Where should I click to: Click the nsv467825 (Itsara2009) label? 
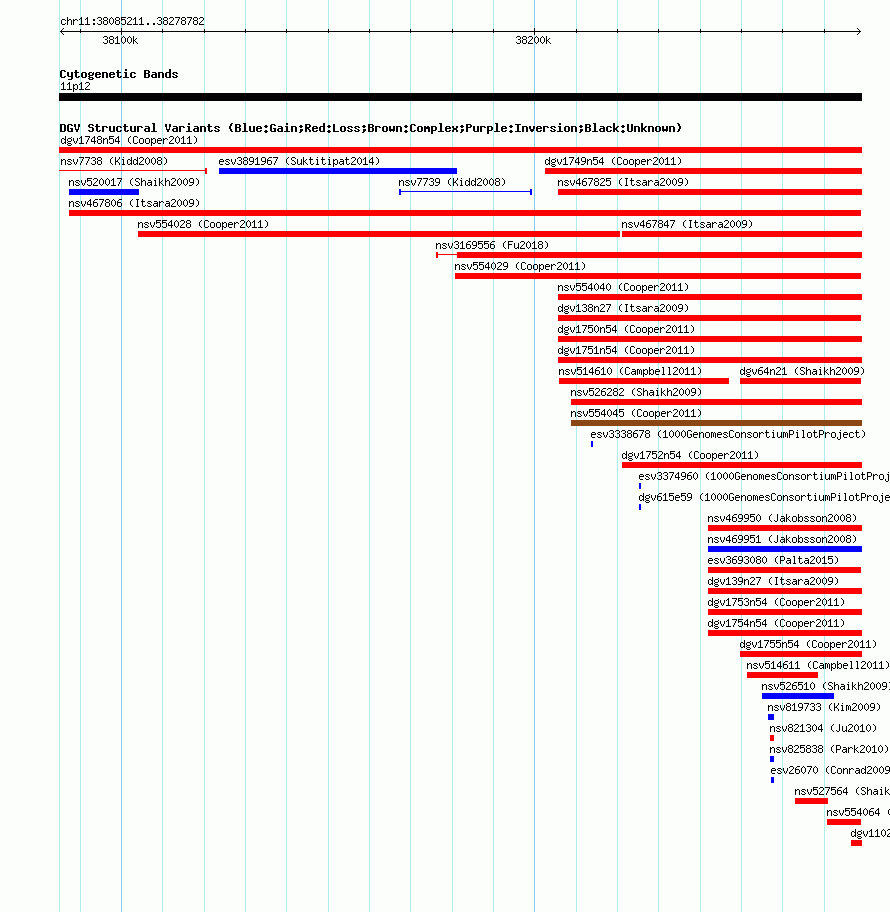(623, 182)
